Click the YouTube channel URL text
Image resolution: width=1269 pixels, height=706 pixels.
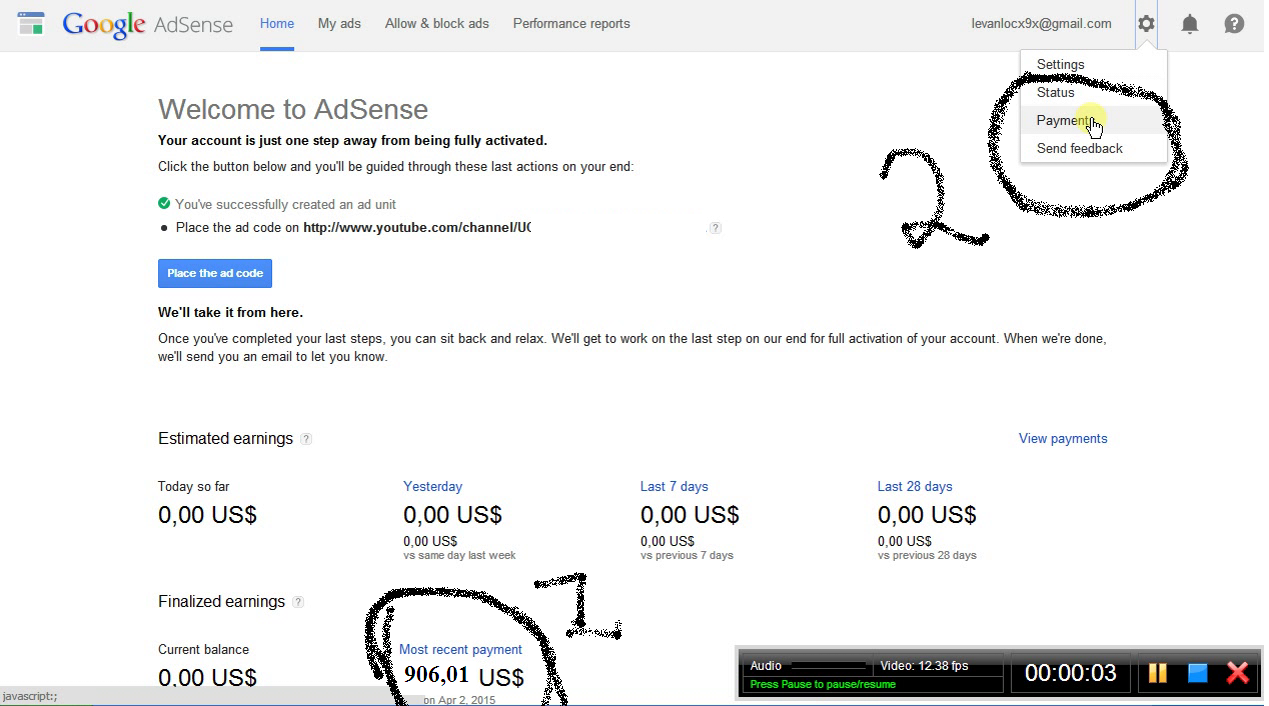(417, 228)
